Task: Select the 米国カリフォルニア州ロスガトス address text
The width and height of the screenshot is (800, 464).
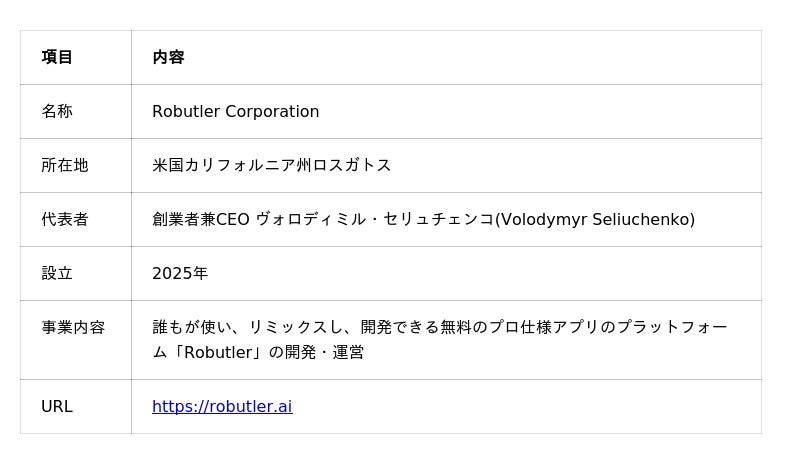Action: click(271, 165)
